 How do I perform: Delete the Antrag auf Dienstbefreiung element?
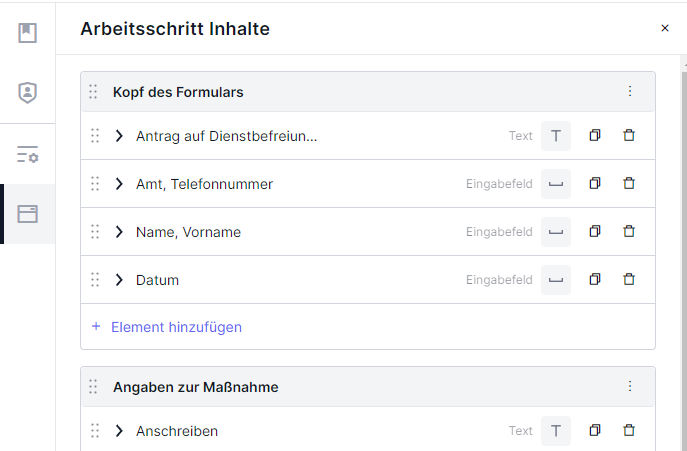coord(629,135)
